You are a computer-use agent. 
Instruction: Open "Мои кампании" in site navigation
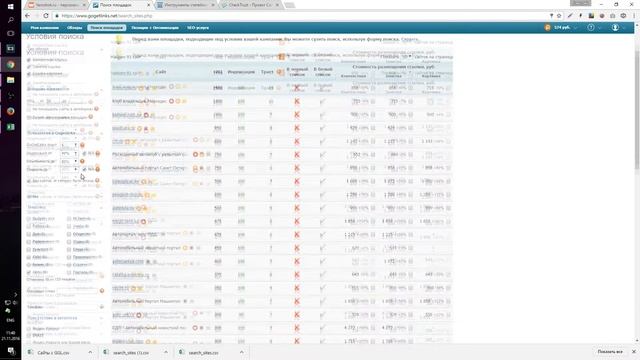point(44,28)
